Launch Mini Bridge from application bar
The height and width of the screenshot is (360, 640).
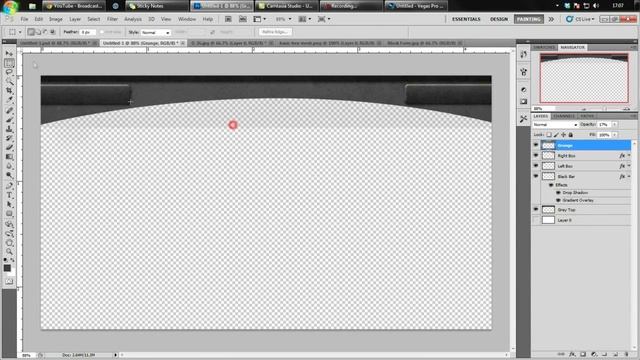pos(242,19)
